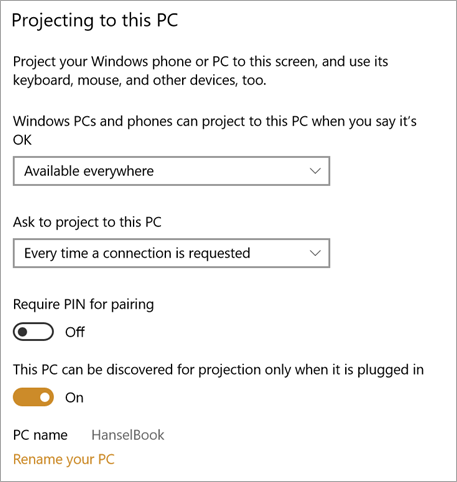Click the chevron arrow in Available everywhere box
Viewport: 457px width, 482px height.
tap(315, 171)
